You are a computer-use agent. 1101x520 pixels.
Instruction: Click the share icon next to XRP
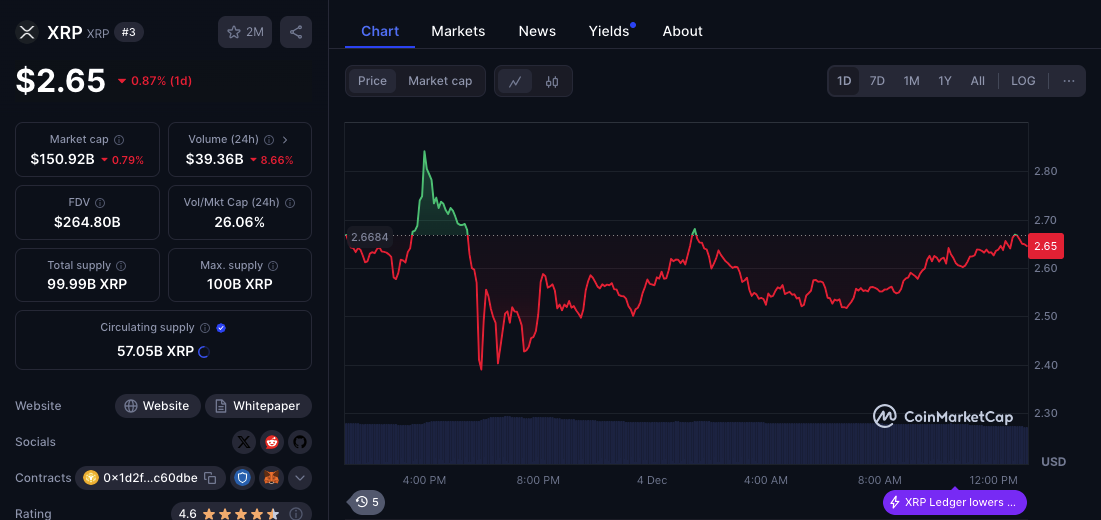point(296,32)
